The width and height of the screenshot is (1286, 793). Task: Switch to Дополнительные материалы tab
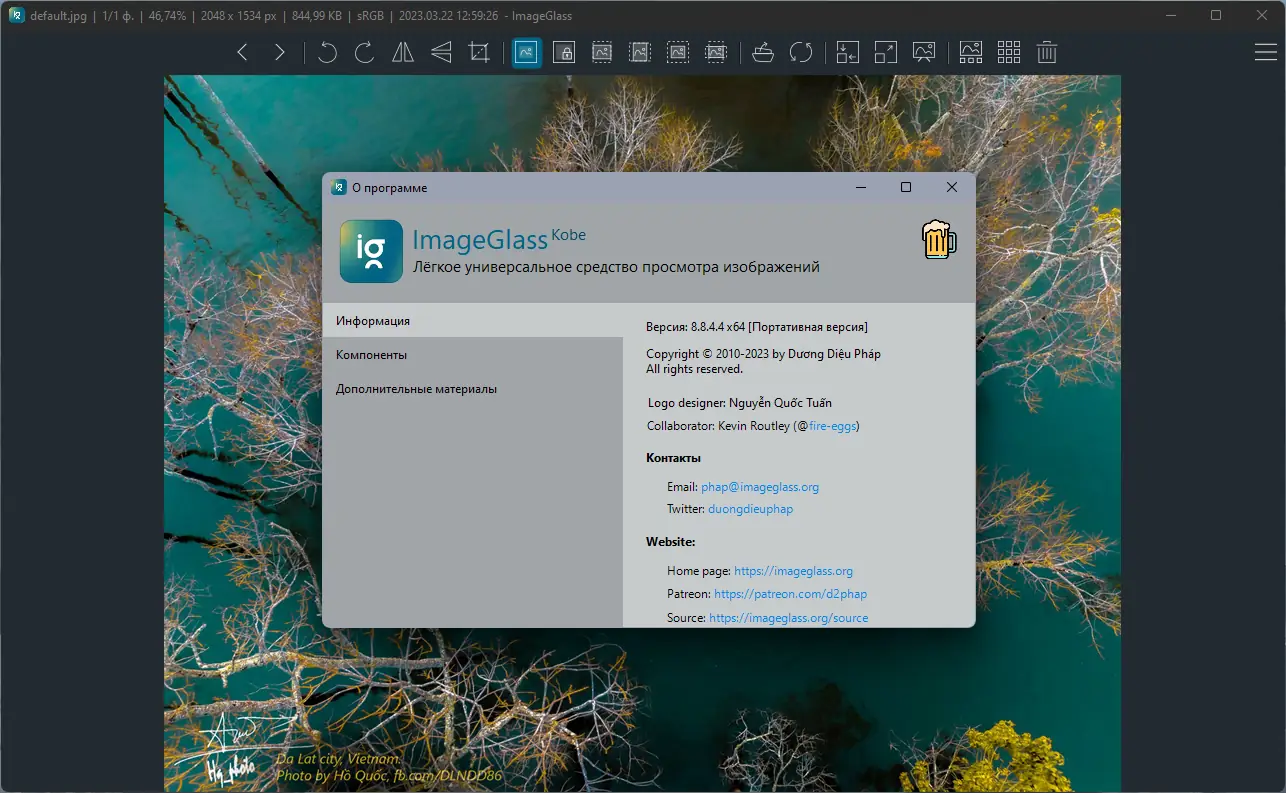pos(472,389)
